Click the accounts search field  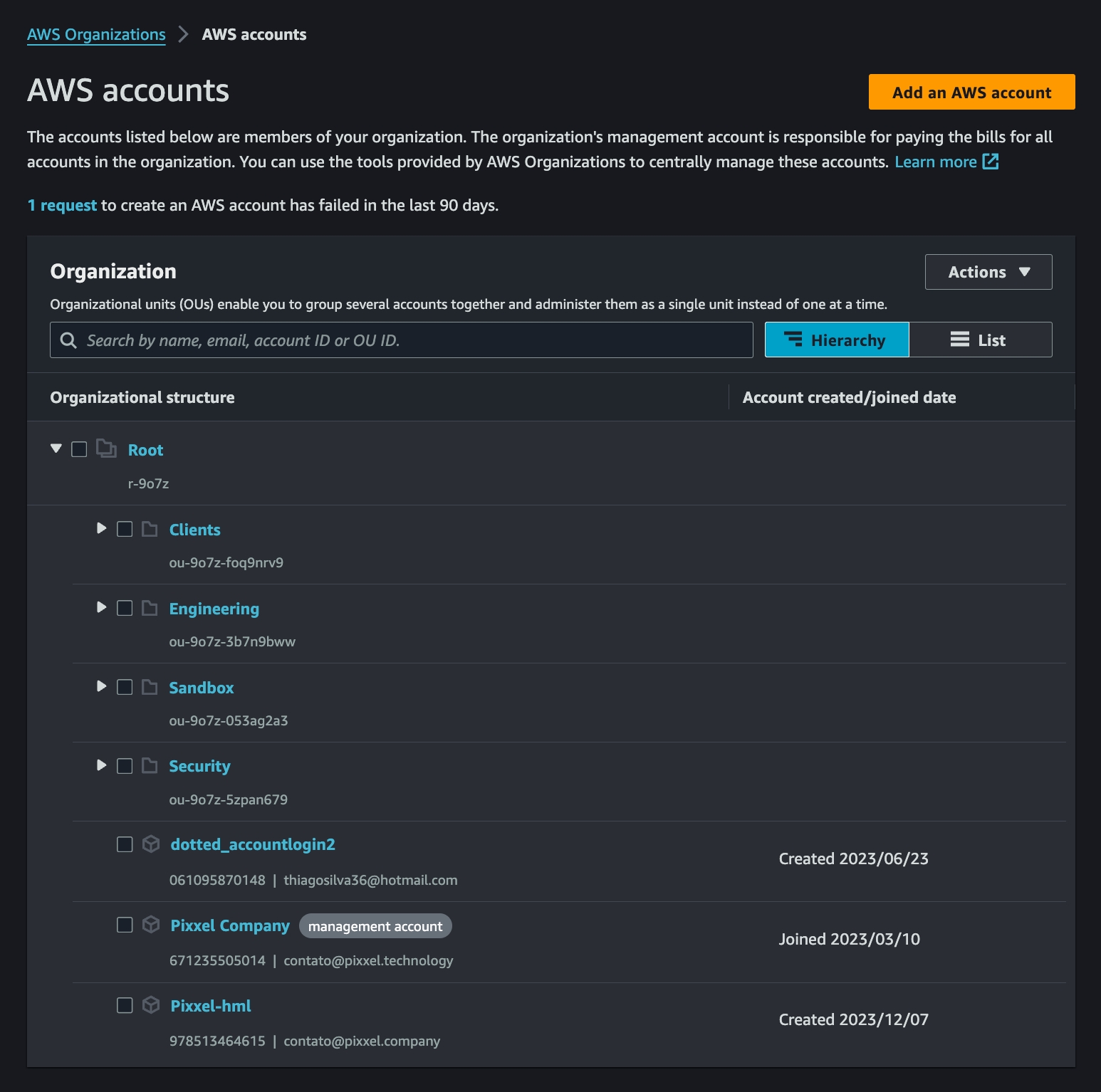point(413,340)
